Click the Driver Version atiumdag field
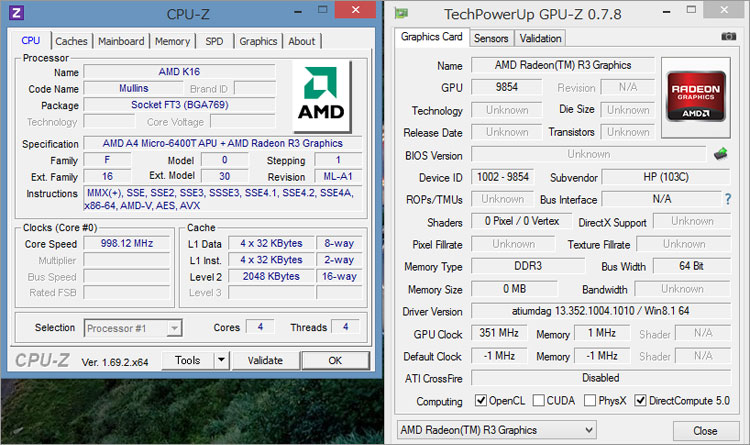This screenshot has width=750, height=445. click(x=601, y=311)
